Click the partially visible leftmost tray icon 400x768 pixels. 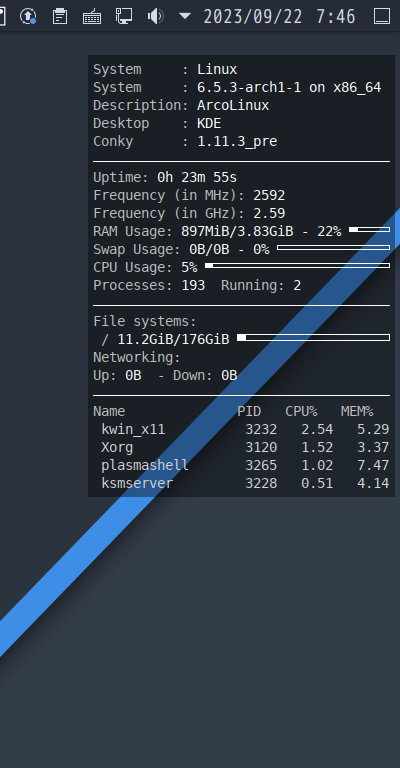click(2, 16)
